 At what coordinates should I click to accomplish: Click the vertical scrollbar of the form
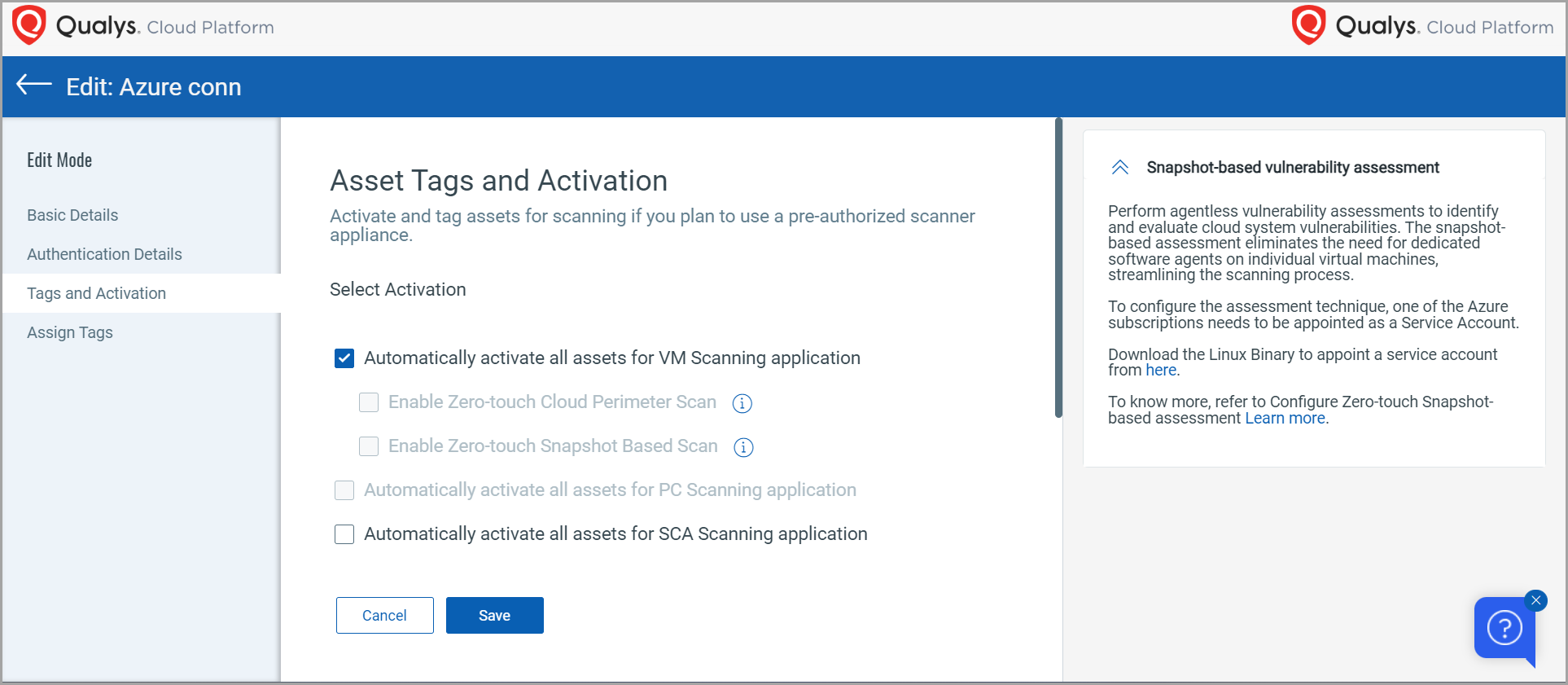(x=1058, y=269)
